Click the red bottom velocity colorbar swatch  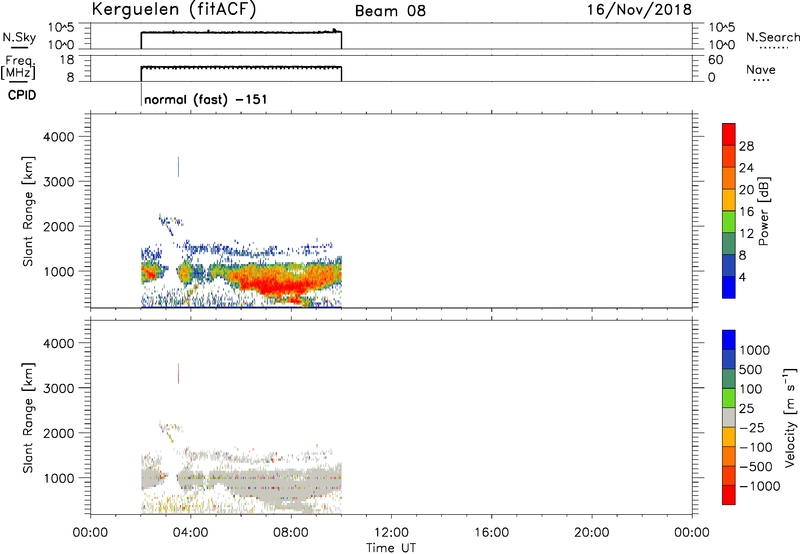click(x=729, y=495)
